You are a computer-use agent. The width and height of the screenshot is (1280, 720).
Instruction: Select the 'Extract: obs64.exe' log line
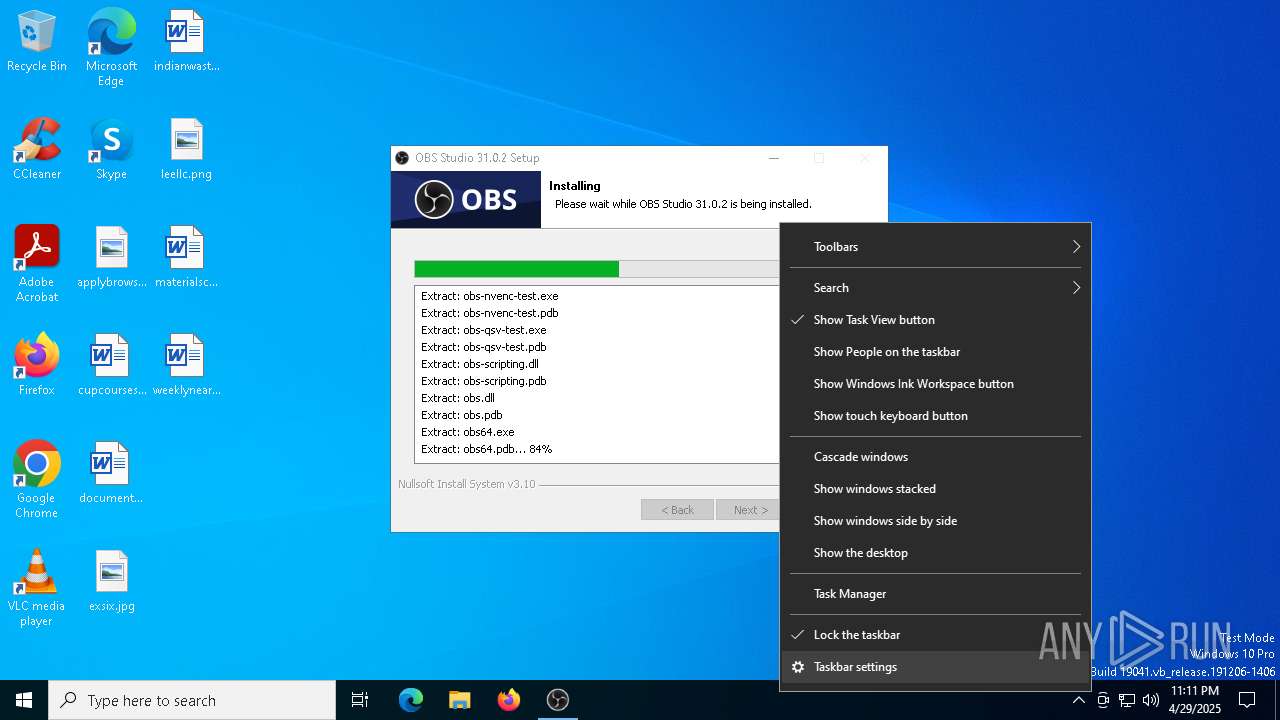(x=468, y=432)
